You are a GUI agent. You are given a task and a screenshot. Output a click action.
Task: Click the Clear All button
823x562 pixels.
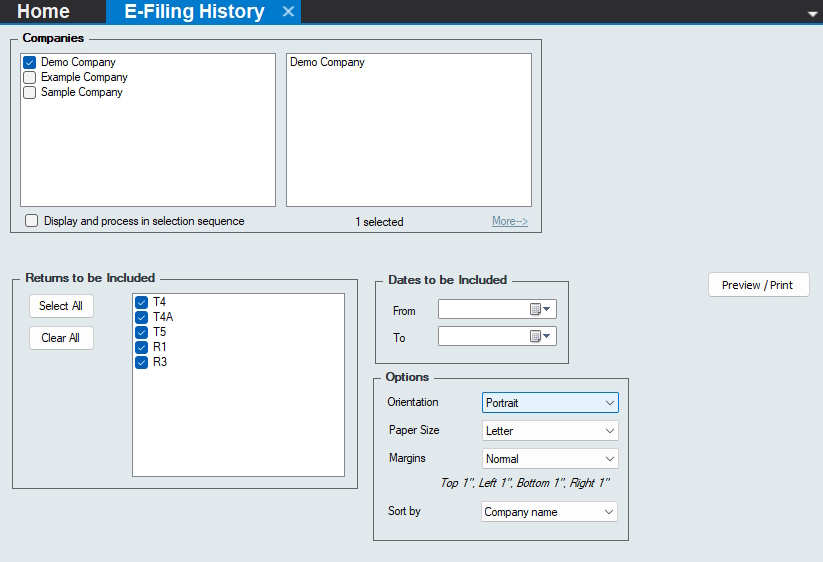[61, 338]
